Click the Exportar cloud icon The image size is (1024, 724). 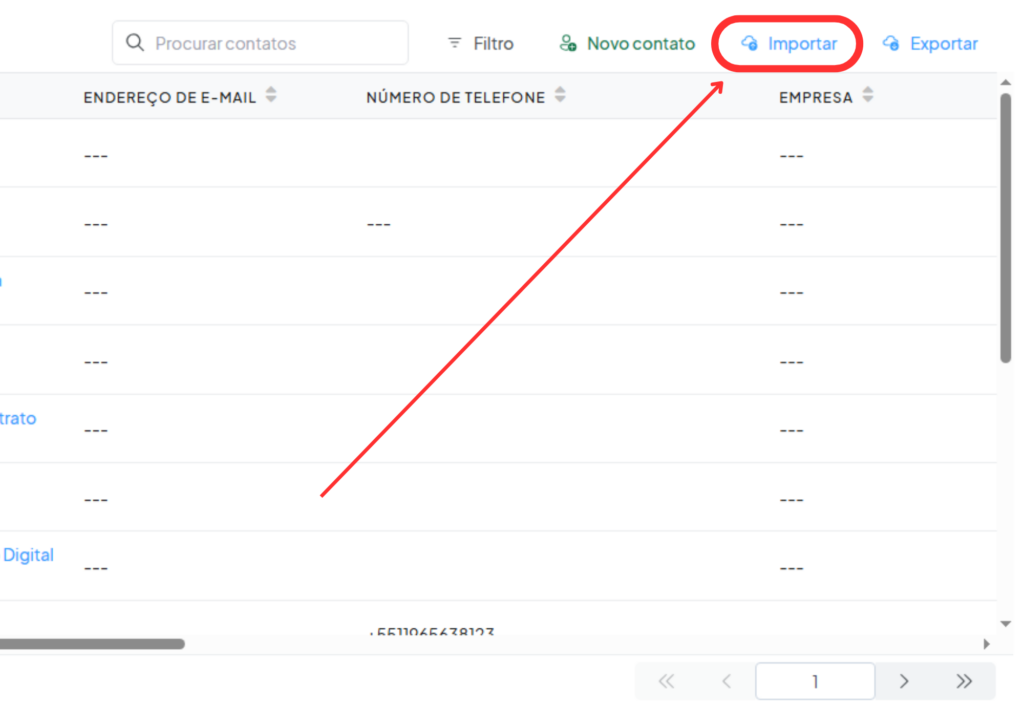tap(891, 43)
